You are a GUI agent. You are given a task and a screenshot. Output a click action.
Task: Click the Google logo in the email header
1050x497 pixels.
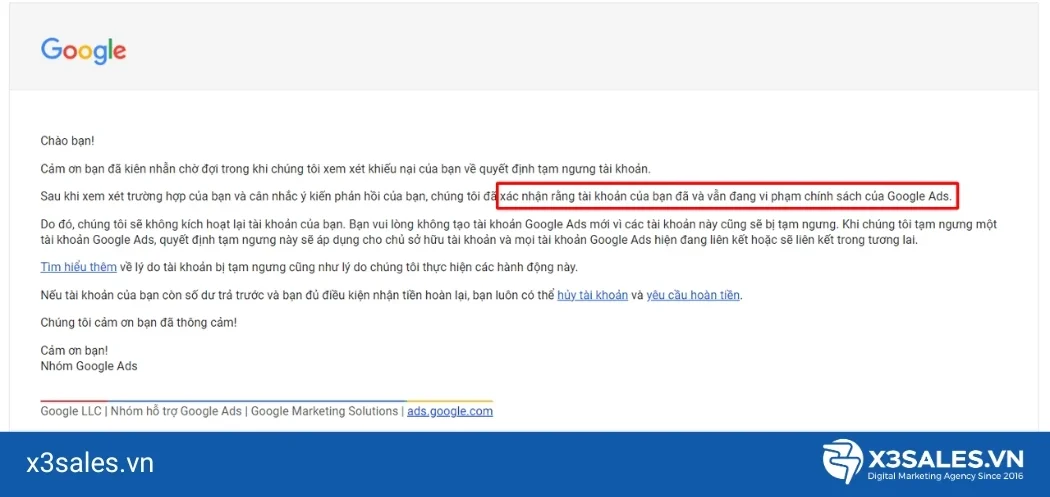84,51
